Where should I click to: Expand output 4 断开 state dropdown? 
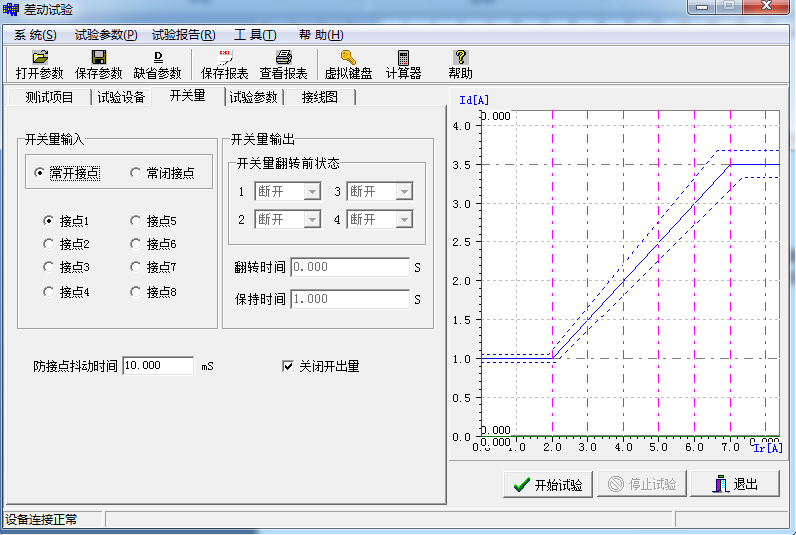pos(404,220)
